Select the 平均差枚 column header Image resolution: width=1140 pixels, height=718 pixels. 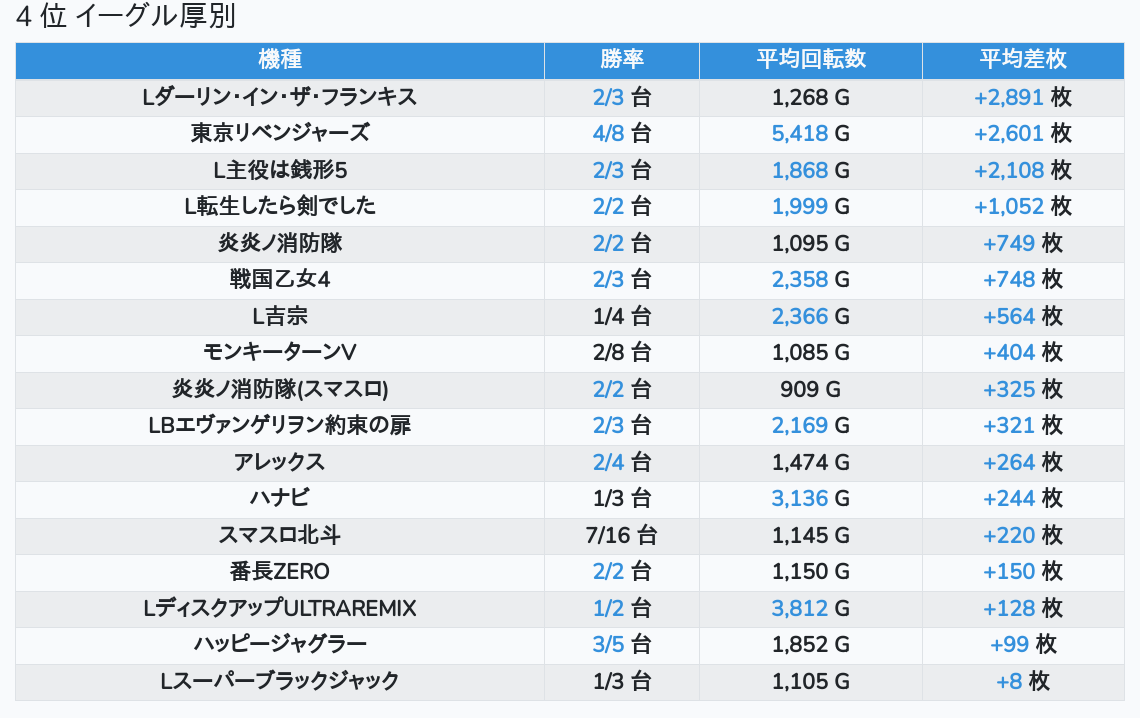[1022, 60]
